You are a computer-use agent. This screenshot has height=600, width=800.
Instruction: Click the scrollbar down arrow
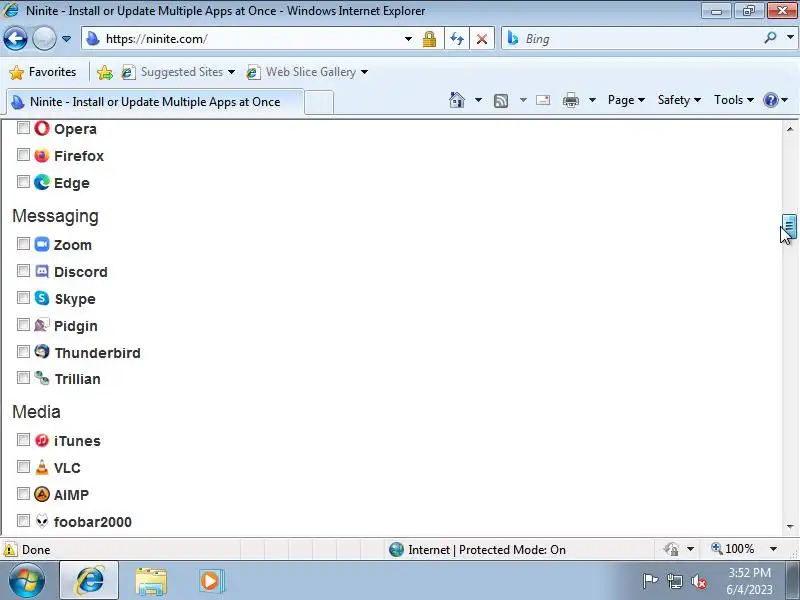point(790,526)
